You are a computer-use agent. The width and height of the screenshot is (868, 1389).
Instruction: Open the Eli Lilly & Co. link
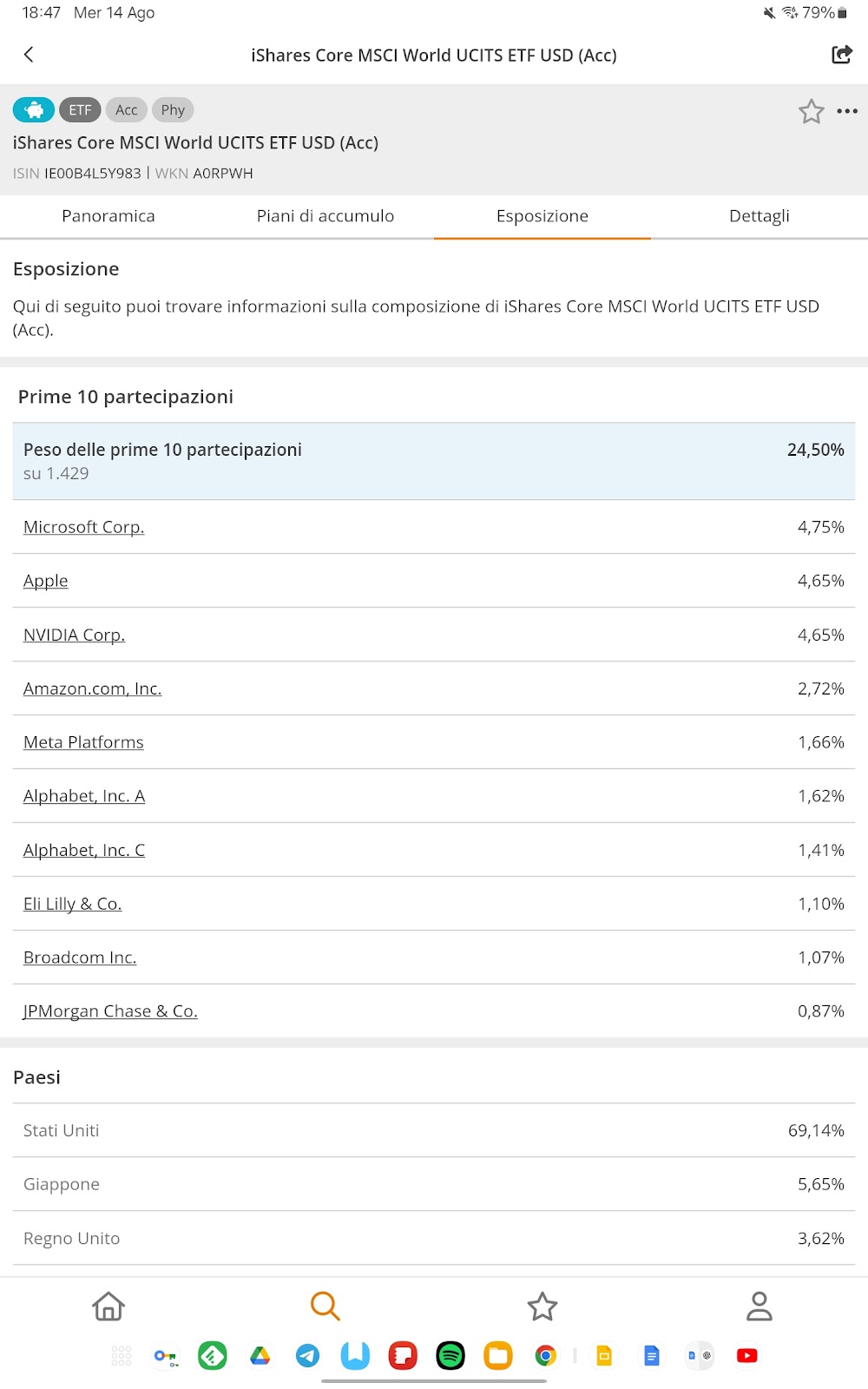click(x=73, y=904)
